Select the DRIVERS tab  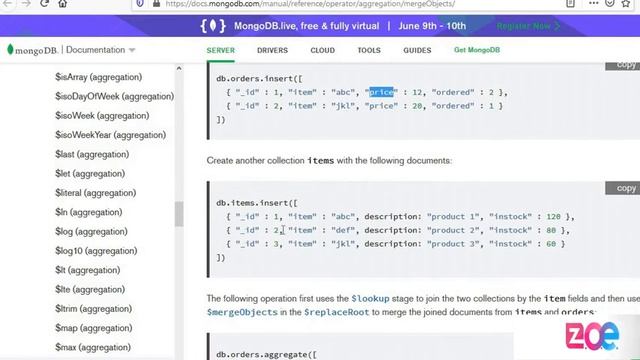coord(272,50)
